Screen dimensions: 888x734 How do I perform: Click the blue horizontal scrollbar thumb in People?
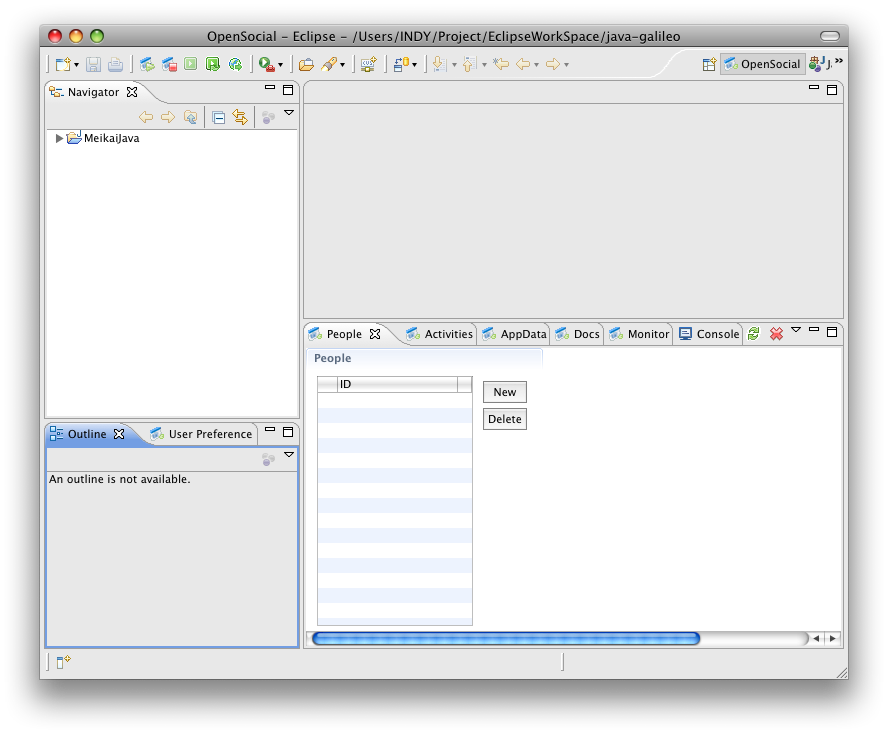click(x=506, y=639)
